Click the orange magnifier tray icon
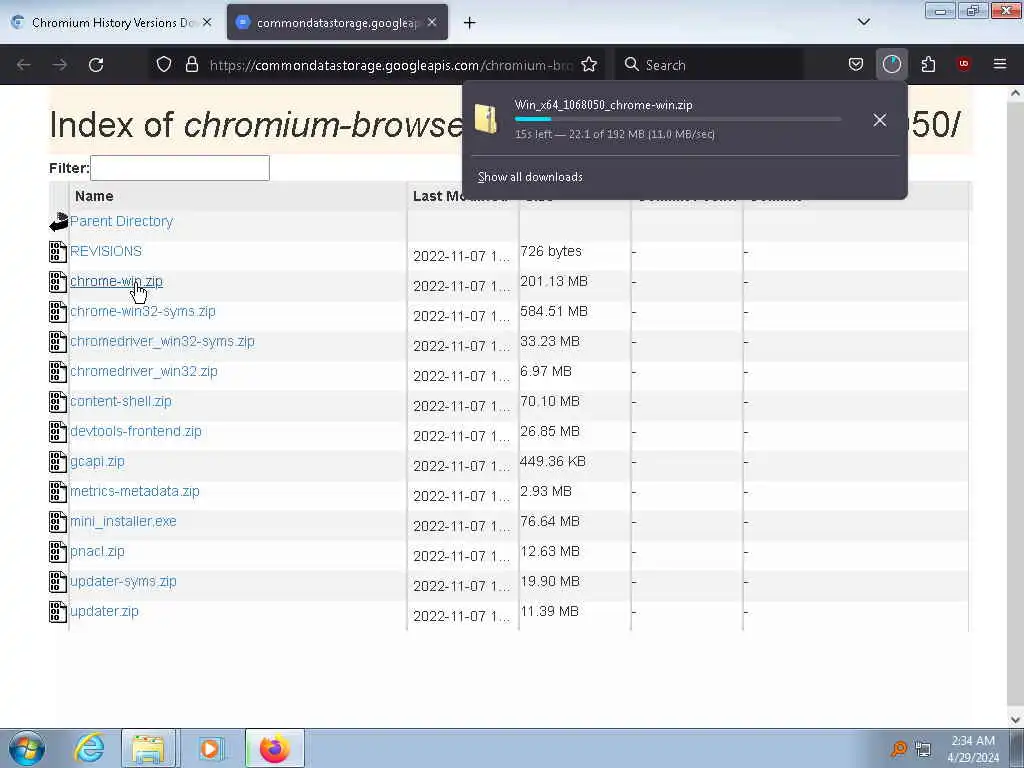Viewport: 1024px width, 768px height. pyautogui.click(x=899, y=749)
